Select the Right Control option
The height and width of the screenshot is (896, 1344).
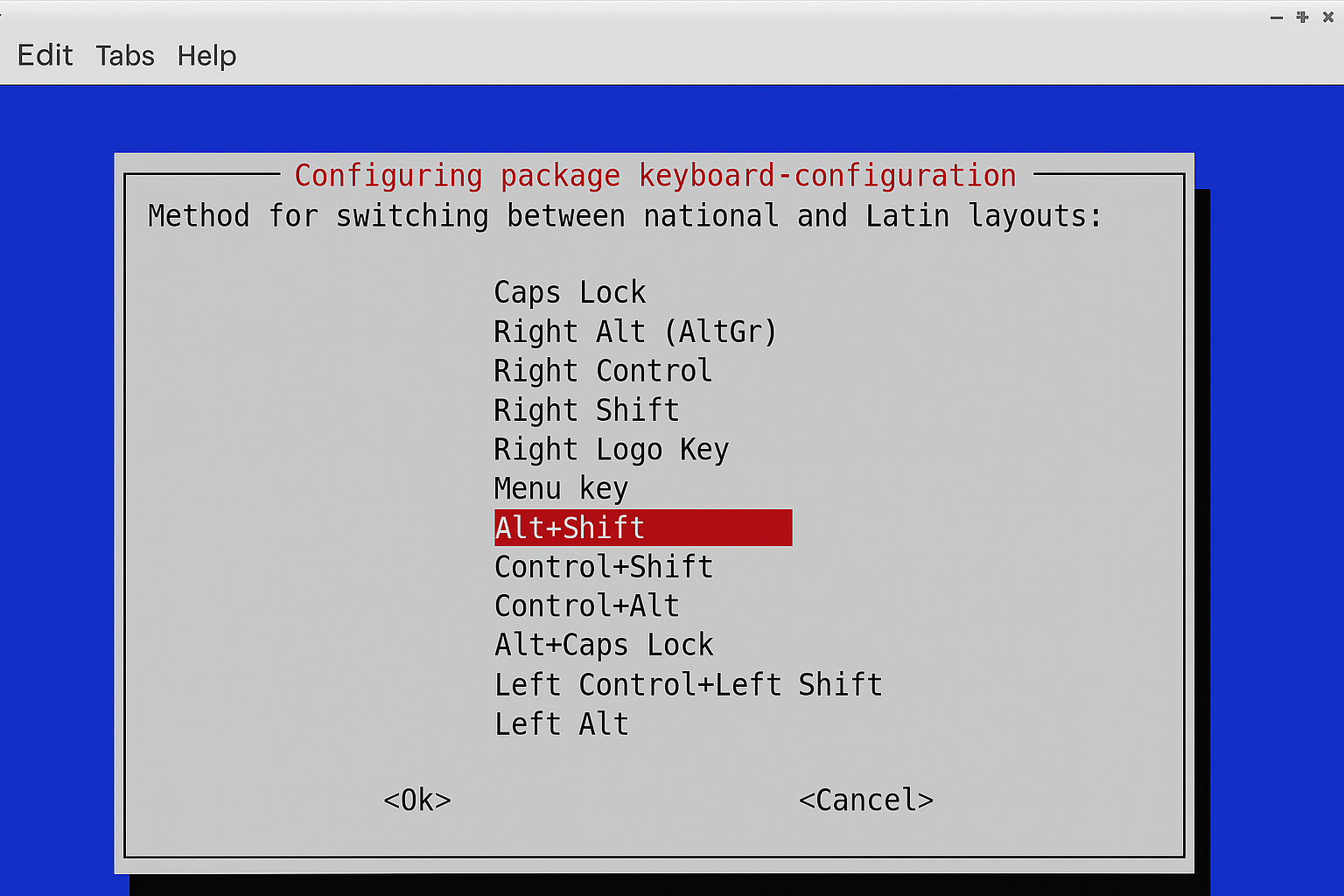click(x=601, y=370)
